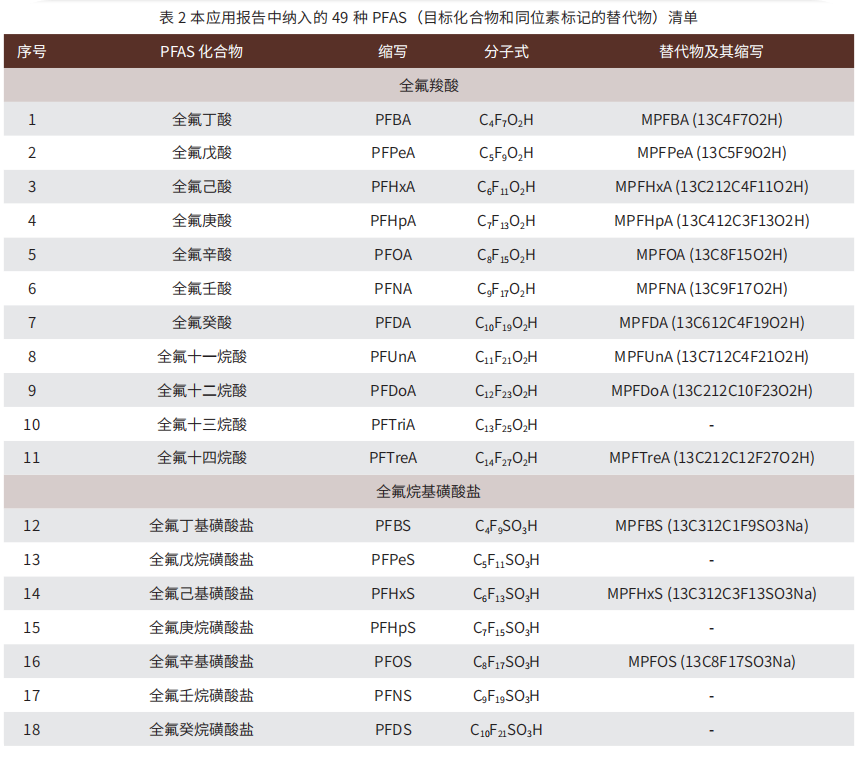Click the PFPeA abbreviation cell
Screen dimensions: 863x774
pyautogui.click(x=392, y=153)
